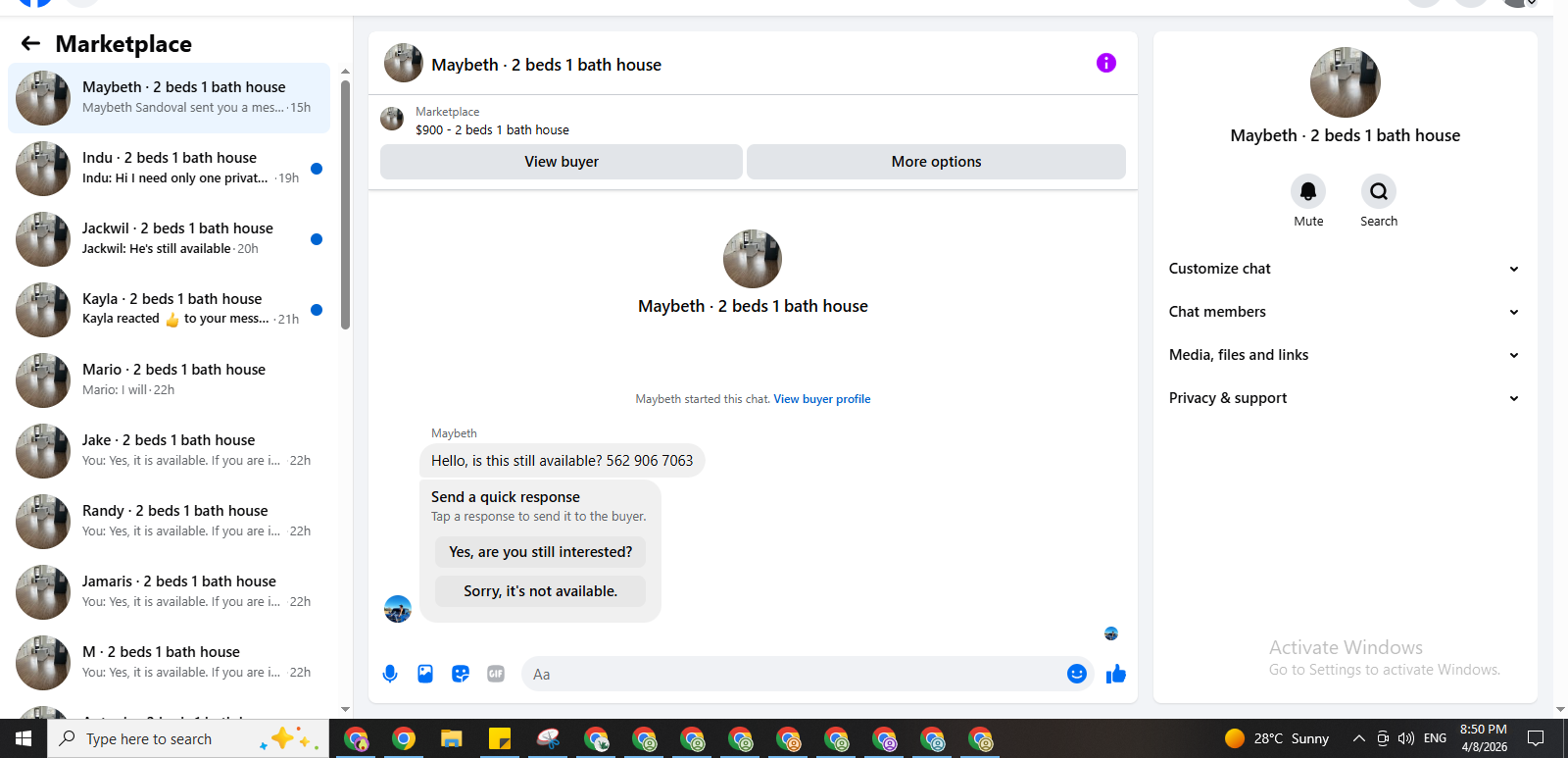The height and width of the screenshot is (758, 1568).
Task: Show hidden system tray icons
Action: click(1358, 738)
